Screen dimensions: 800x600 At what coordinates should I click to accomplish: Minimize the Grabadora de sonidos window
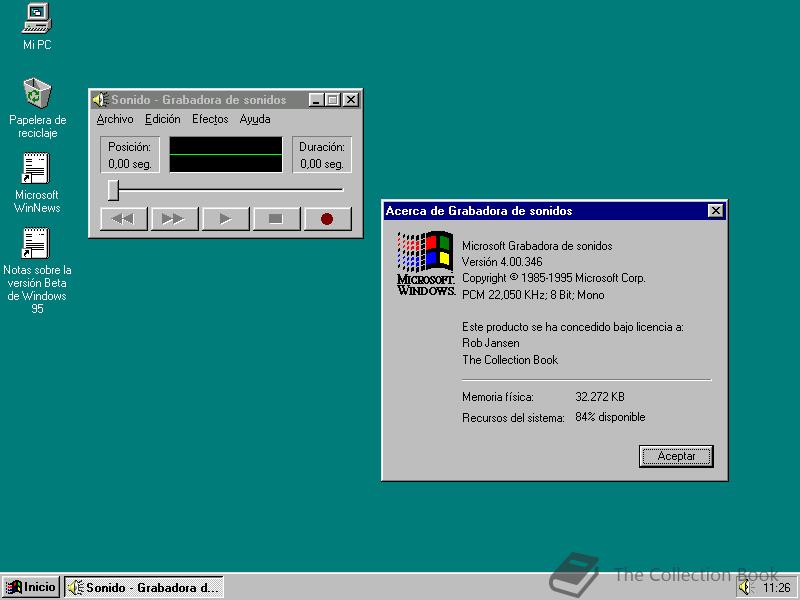pos(316,100)
